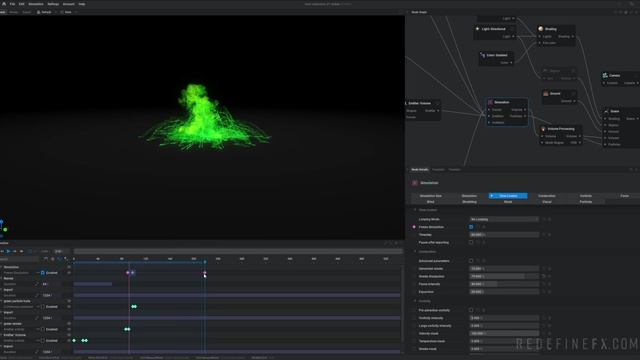This screenshot has height=360, width=640.
Task: Click the rewind-to-start timeline playback icon
Action: click(2, 251)
